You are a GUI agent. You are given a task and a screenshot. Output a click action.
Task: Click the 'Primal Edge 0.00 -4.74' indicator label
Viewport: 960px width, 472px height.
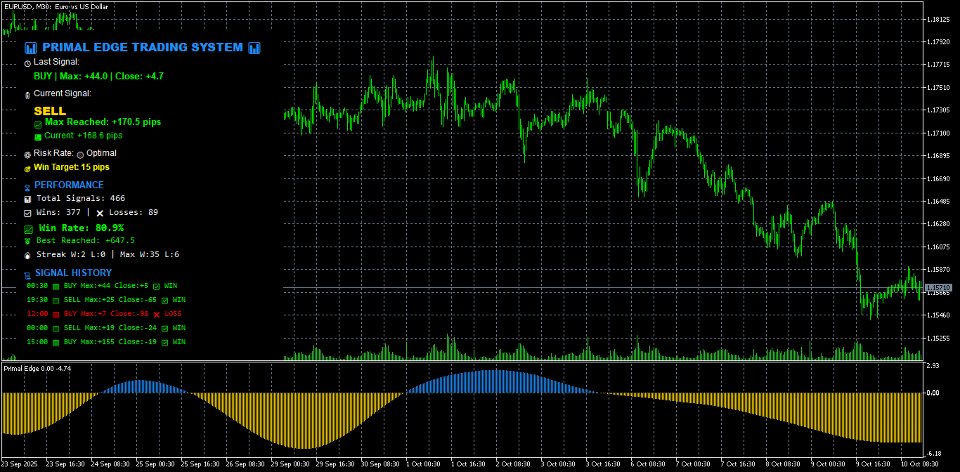(37, 369)
